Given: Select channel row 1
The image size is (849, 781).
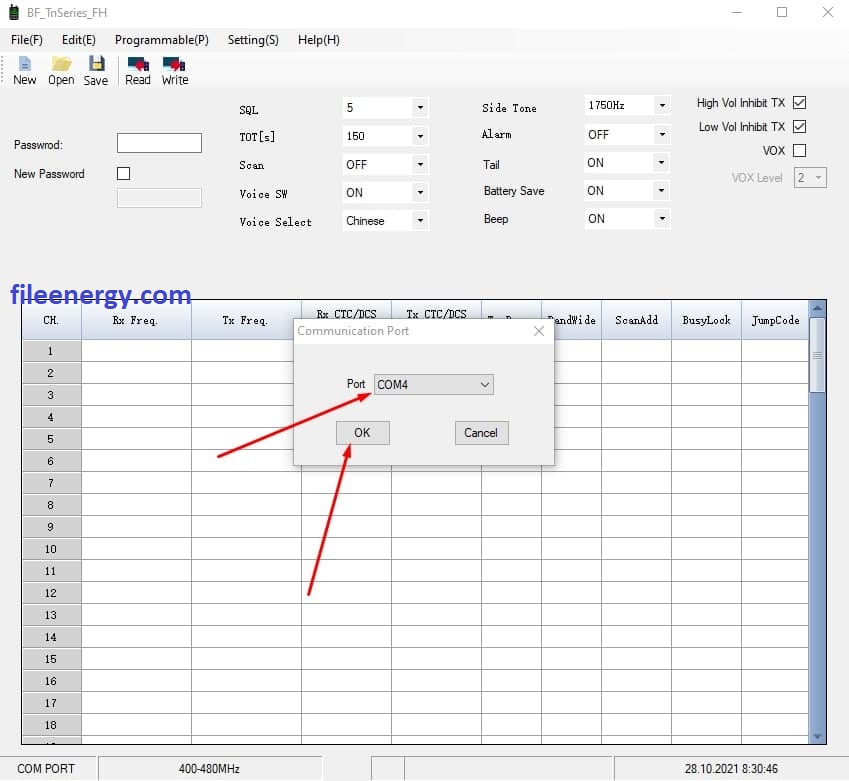Looking at the screenshot, I should [x=52, y=351].
